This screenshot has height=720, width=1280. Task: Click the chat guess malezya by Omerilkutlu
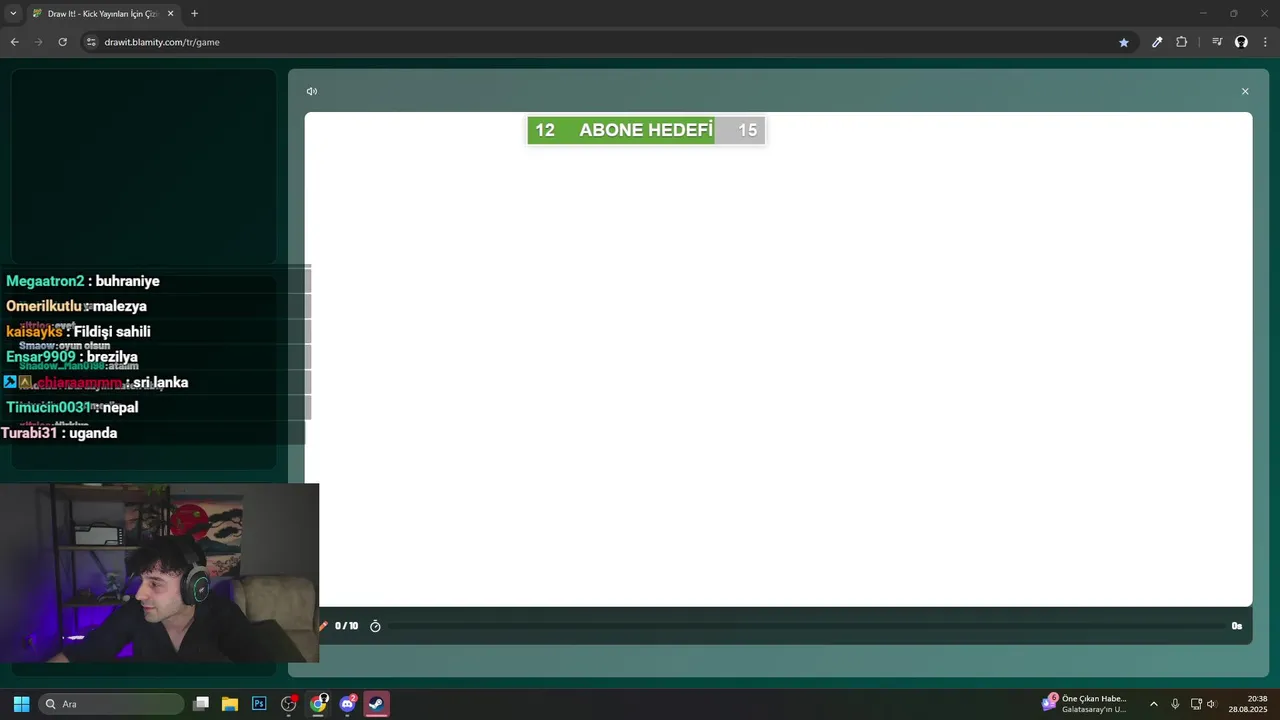(x=77, y=306)
